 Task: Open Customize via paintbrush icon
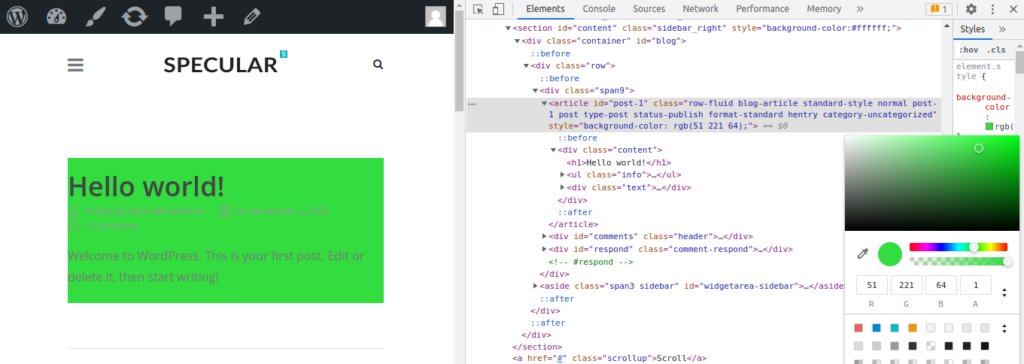pyautogui.click(x=95, y=16)
